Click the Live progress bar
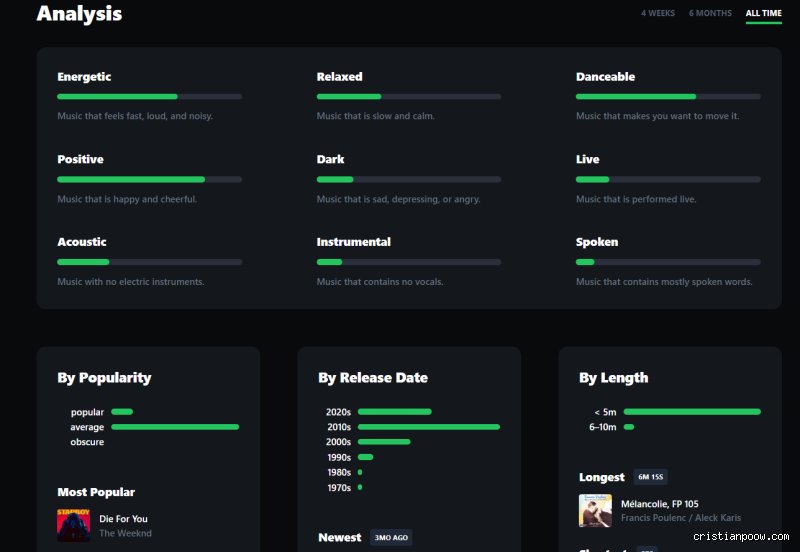 click(668, 180)
